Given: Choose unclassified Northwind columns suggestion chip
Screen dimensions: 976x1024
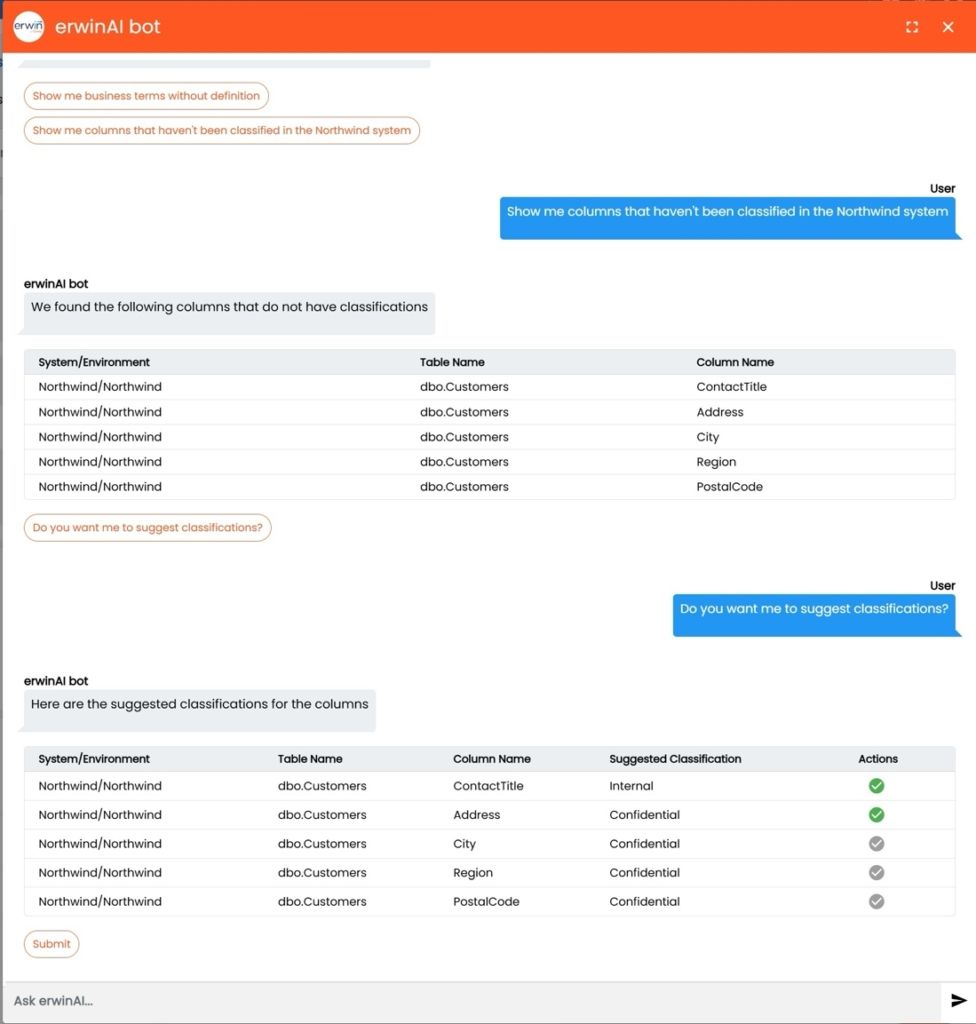Looking at the screenshot, I should point(221,131).
